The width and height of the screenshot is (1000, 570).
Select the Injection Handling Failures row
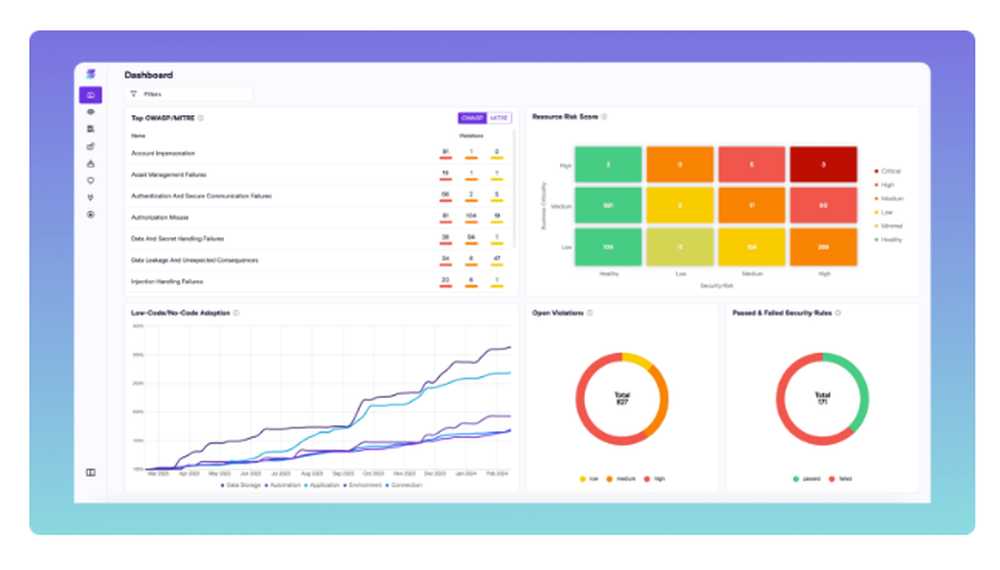click(319, 281)
